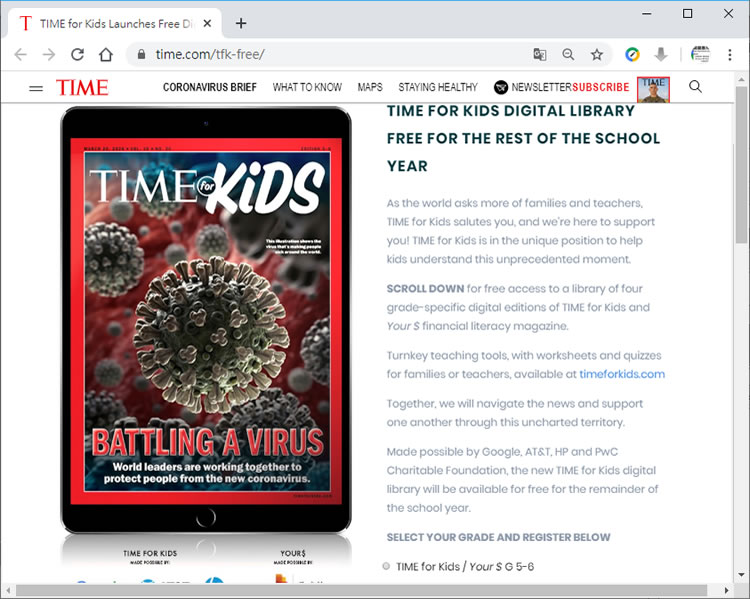
Task: Click 'SELECT YOUR GRADE AND REGISTER BELOW' heading
Action: pos(498,537)
